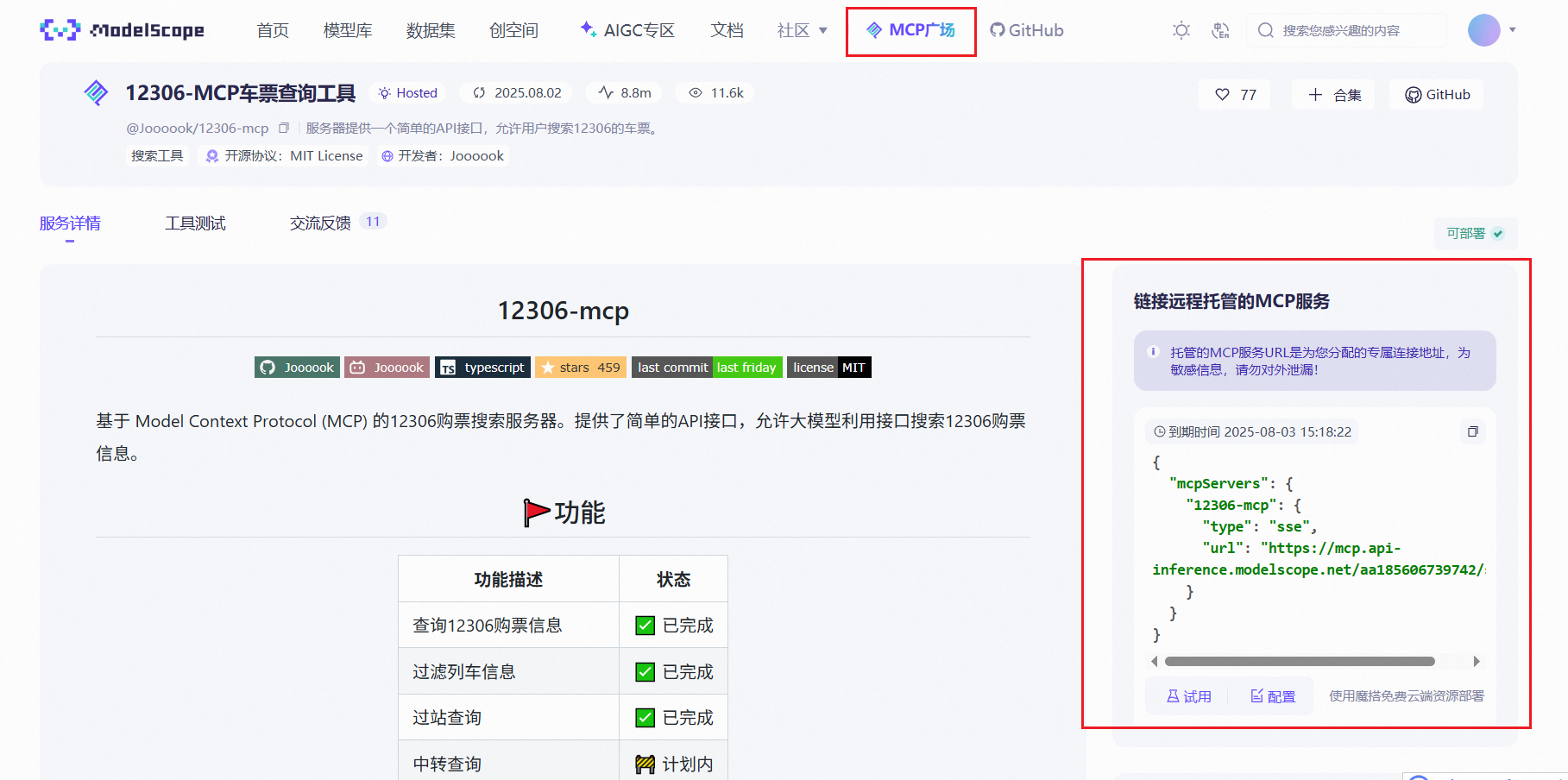Copy the @Joooook/12306-mcp name icon
This screenshot has height=780, width=1568.
coord(283,128)
